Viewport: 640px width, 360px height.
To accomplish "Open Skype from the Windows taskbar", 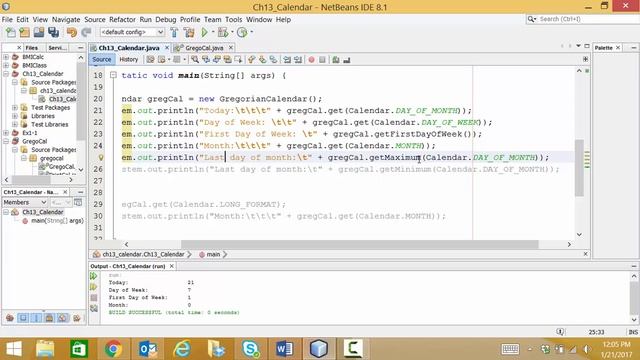I will tap(250, 349).
